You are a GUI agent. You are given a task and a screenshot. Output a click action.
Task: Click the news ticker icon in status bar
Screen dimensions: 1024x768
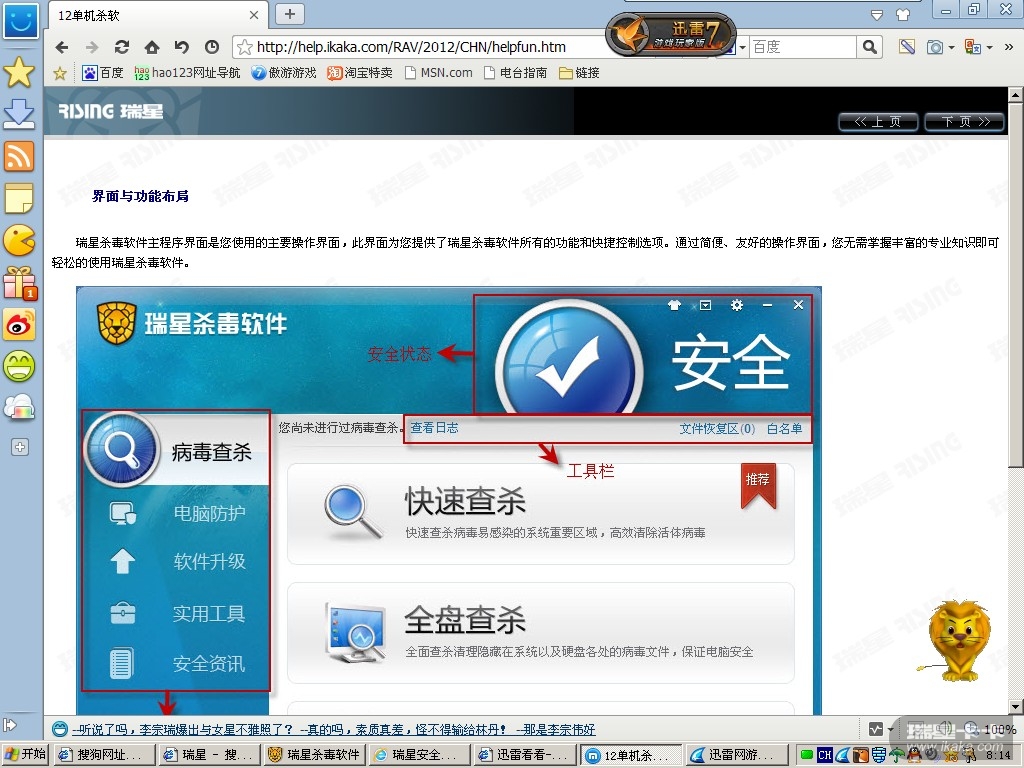[59, 729]
